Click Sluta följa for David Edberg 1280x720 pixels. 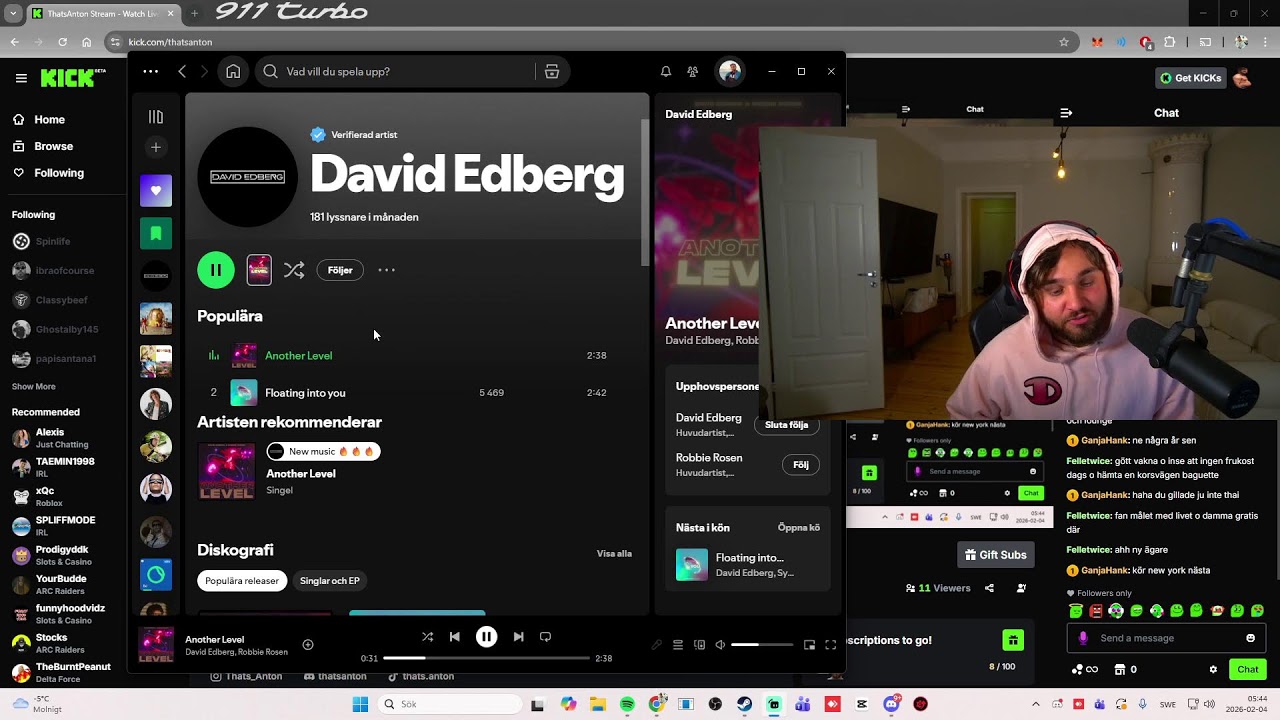[786, 425]
